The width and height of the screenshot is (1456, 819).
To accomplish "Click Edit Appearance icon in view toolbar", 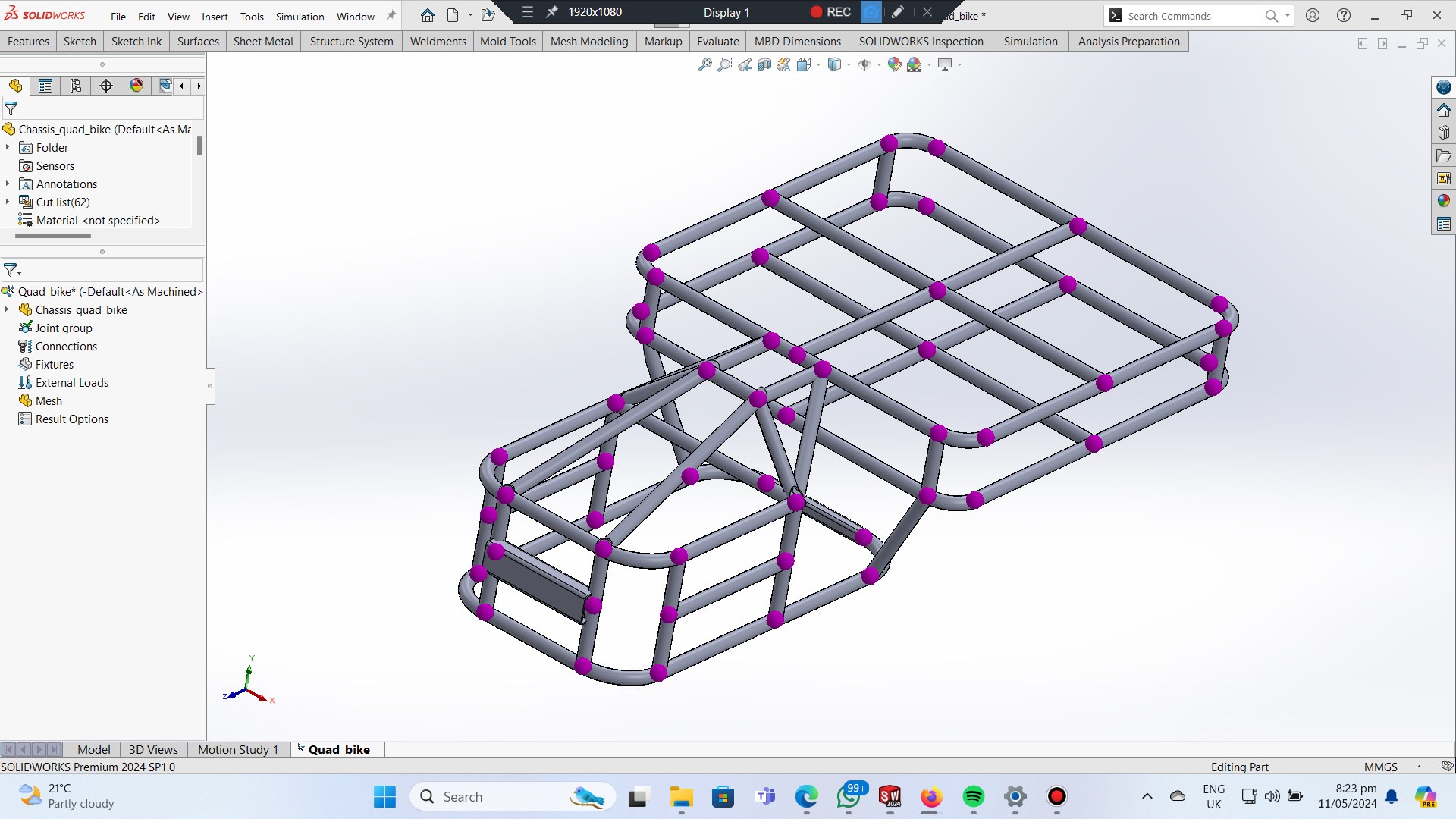I will point(895,65).
